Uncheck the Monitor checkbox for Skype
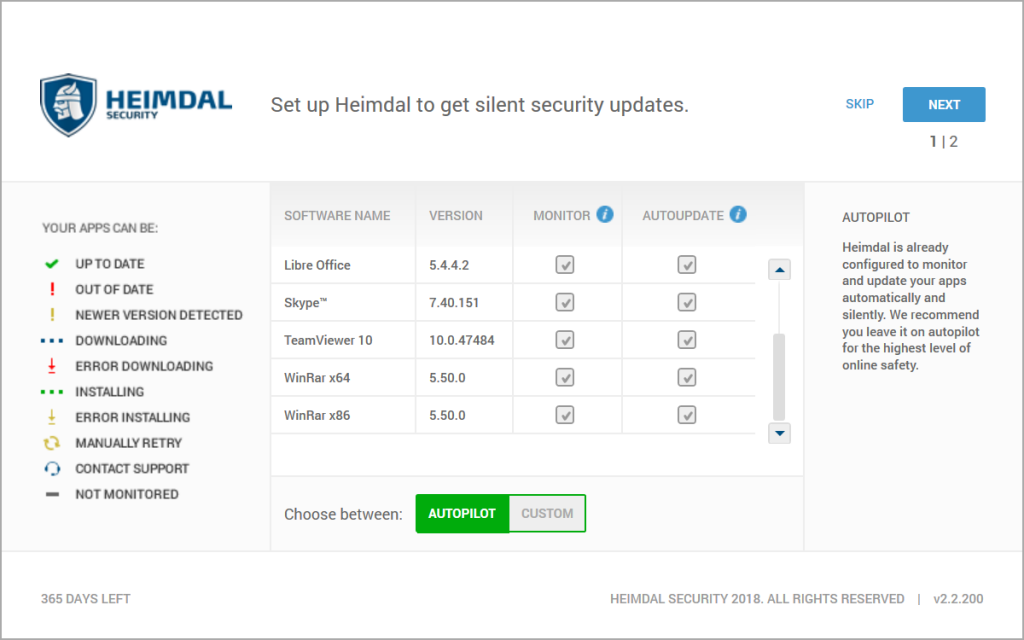The width and height of the screenshot is (1024, 640). coord(566,302)
